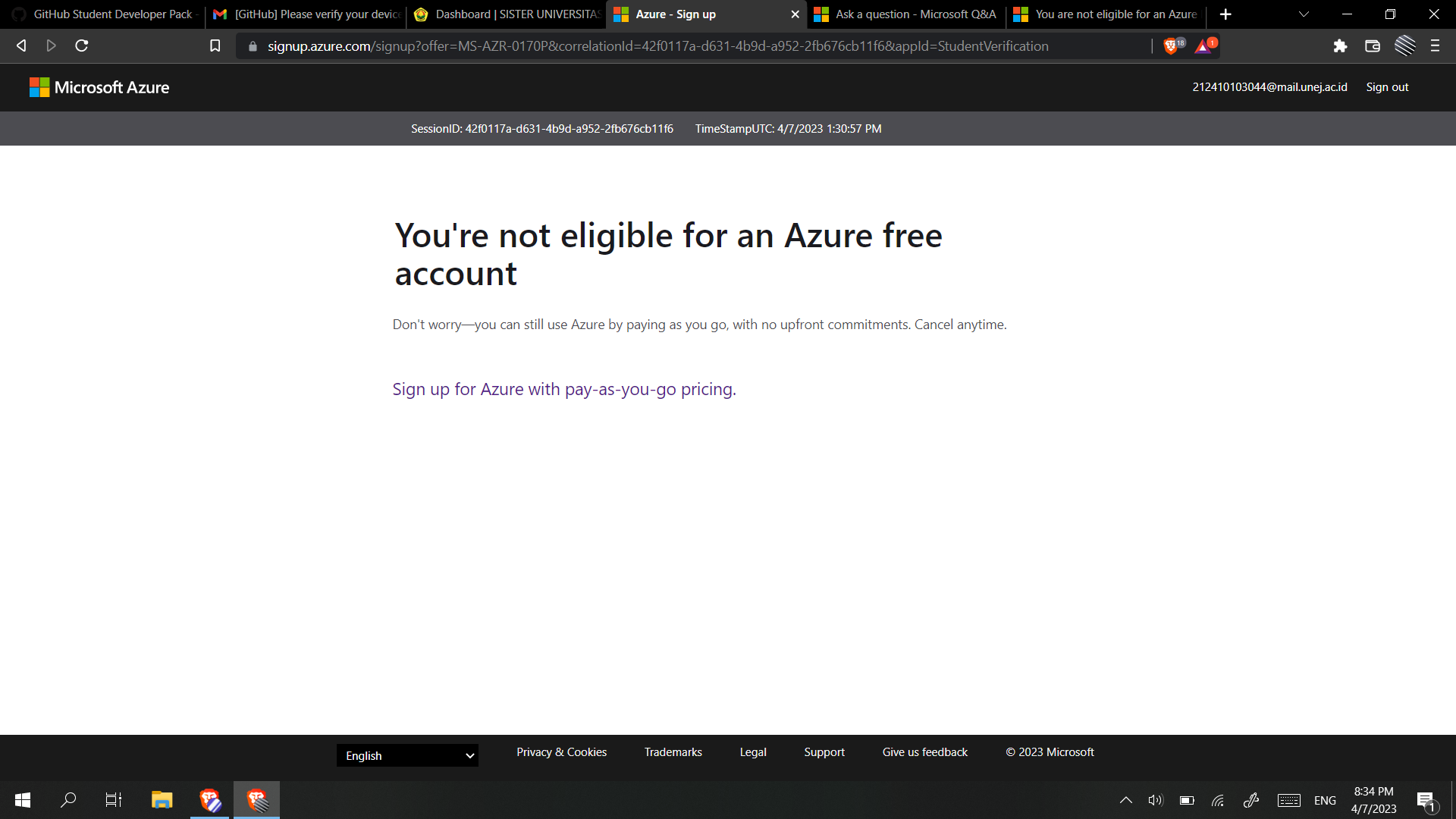Show hidden system tray icons
1456x819 pixels.
point(1126,800)
